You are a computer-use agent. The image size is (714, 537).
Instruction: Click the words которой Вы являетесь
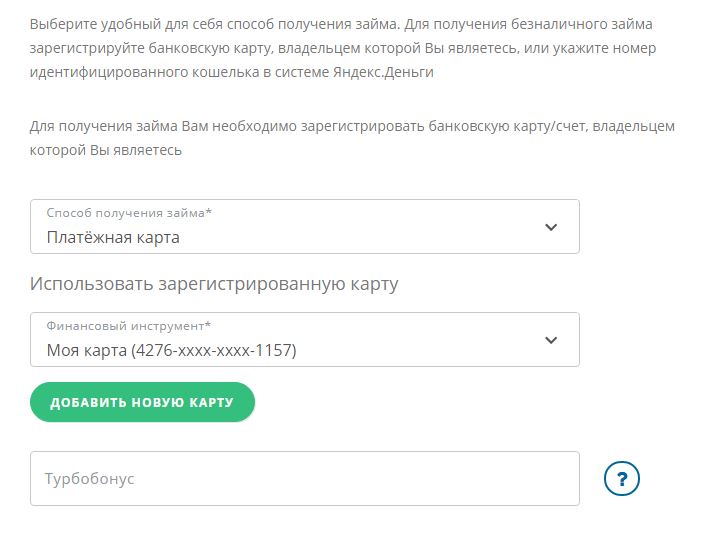pyautogui.click(x=106, y=150)
